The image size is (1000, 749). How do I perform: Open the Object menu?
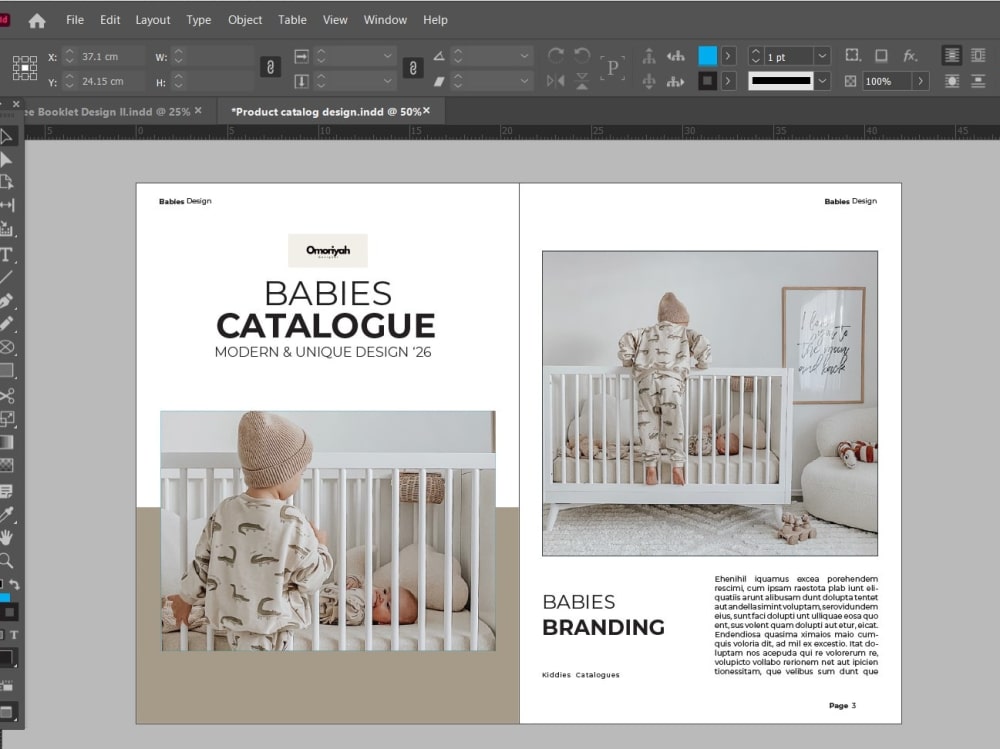pos(245,20)
